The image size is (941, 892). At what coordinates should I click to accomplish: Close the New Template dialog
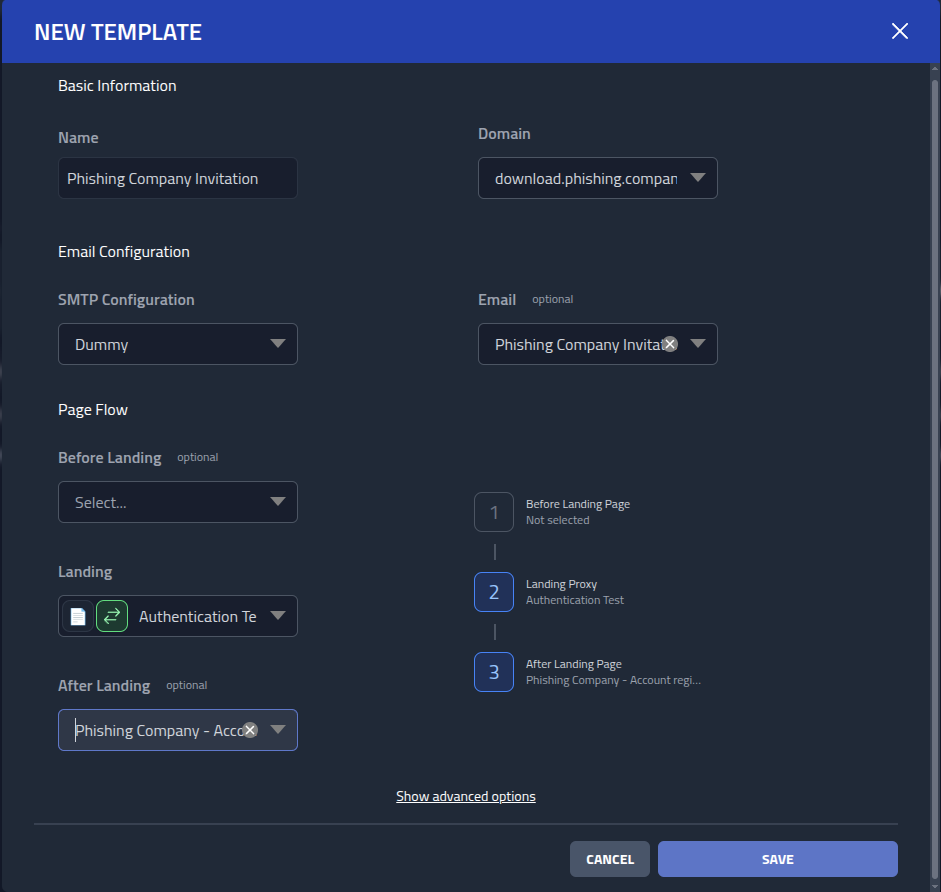tap(899, 31)
